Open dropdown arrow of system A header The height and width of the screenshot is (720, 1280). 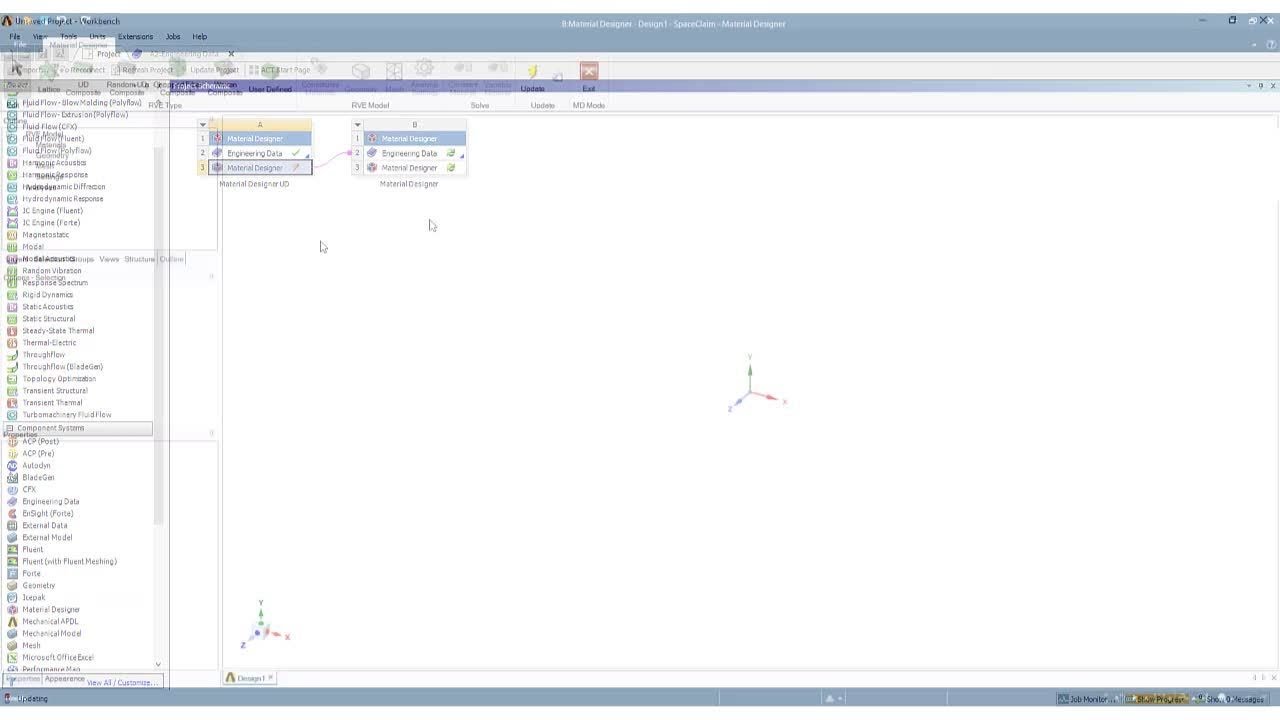(x=203, y=125)
